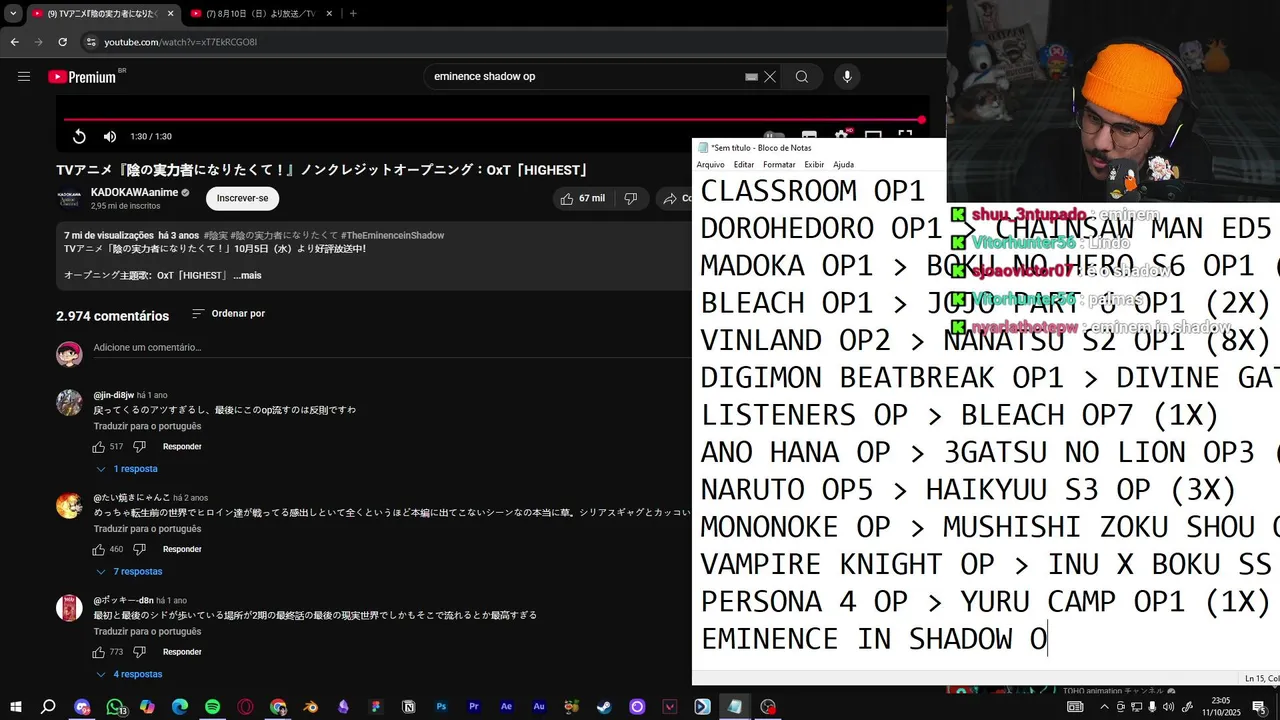This screenshot has height=720, width=1280.
Task: Start voice search with the microphone
Action: click(x=847, y=77)
